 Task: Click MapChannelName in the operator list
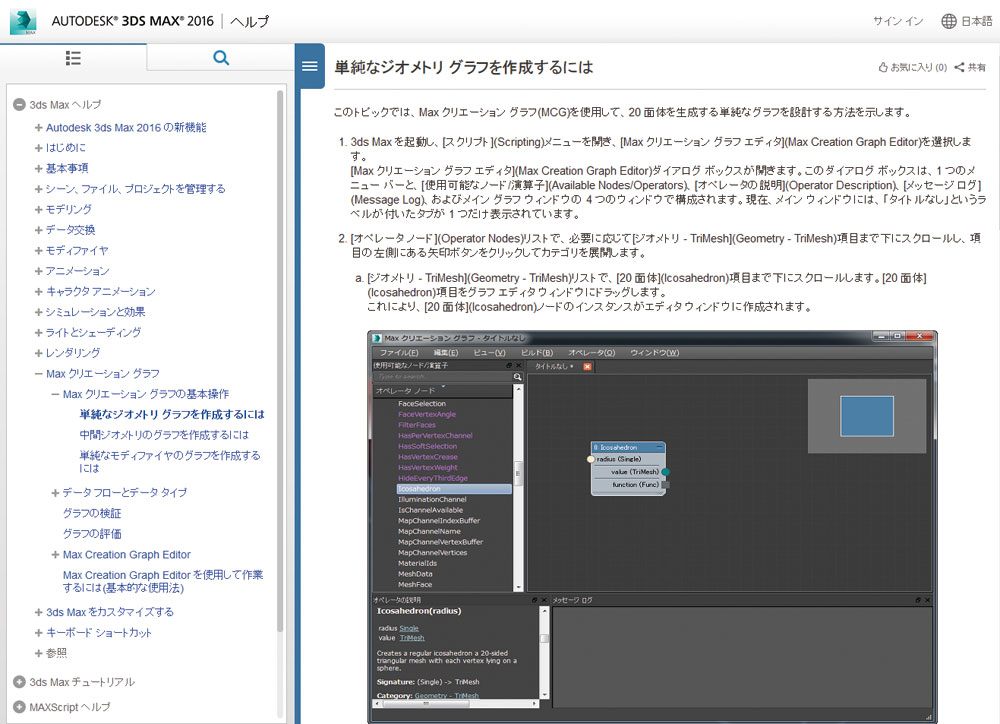429,531
